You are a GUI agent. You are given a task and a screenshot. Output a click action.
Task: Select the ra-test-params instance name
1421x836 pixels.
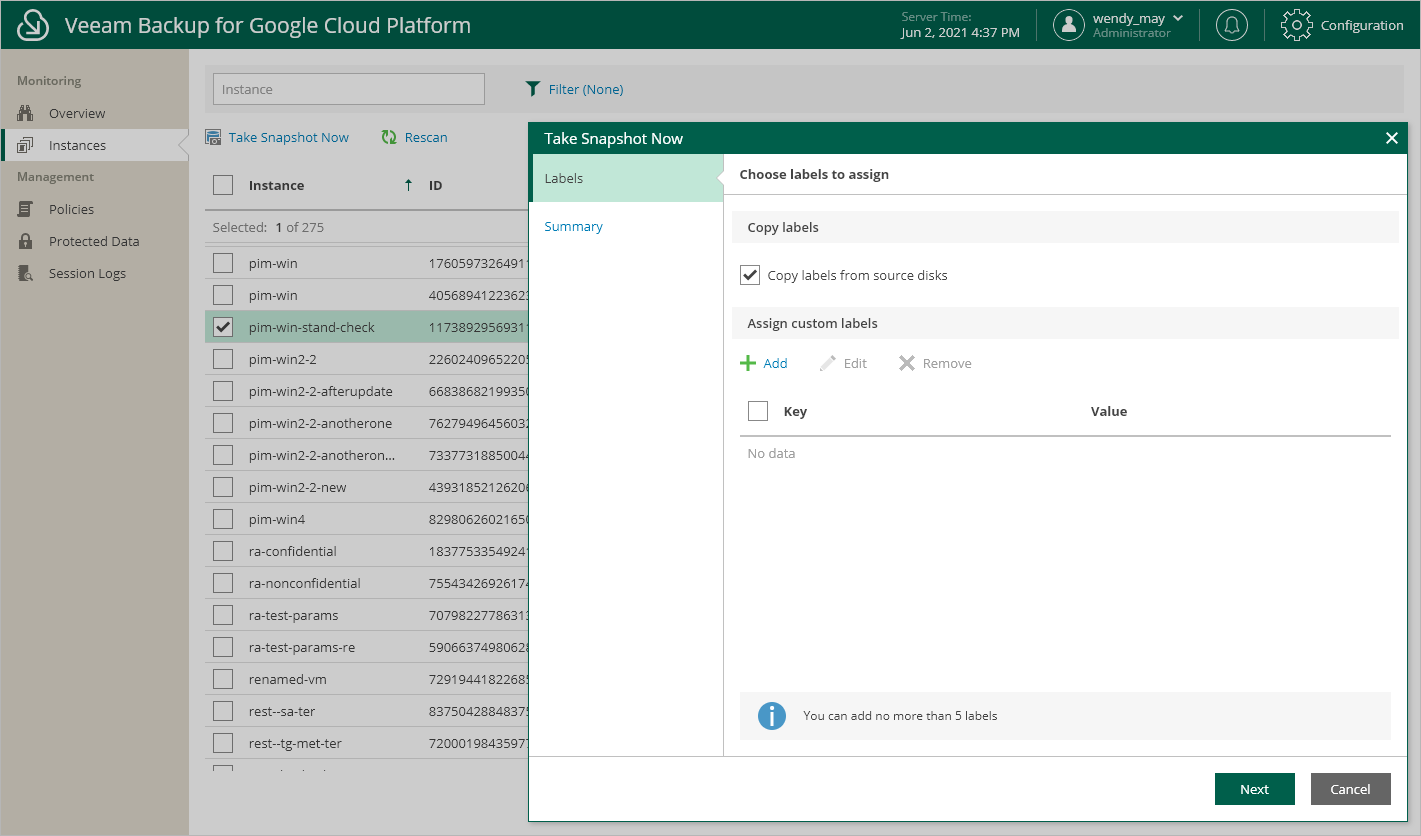tap(294, 615)
